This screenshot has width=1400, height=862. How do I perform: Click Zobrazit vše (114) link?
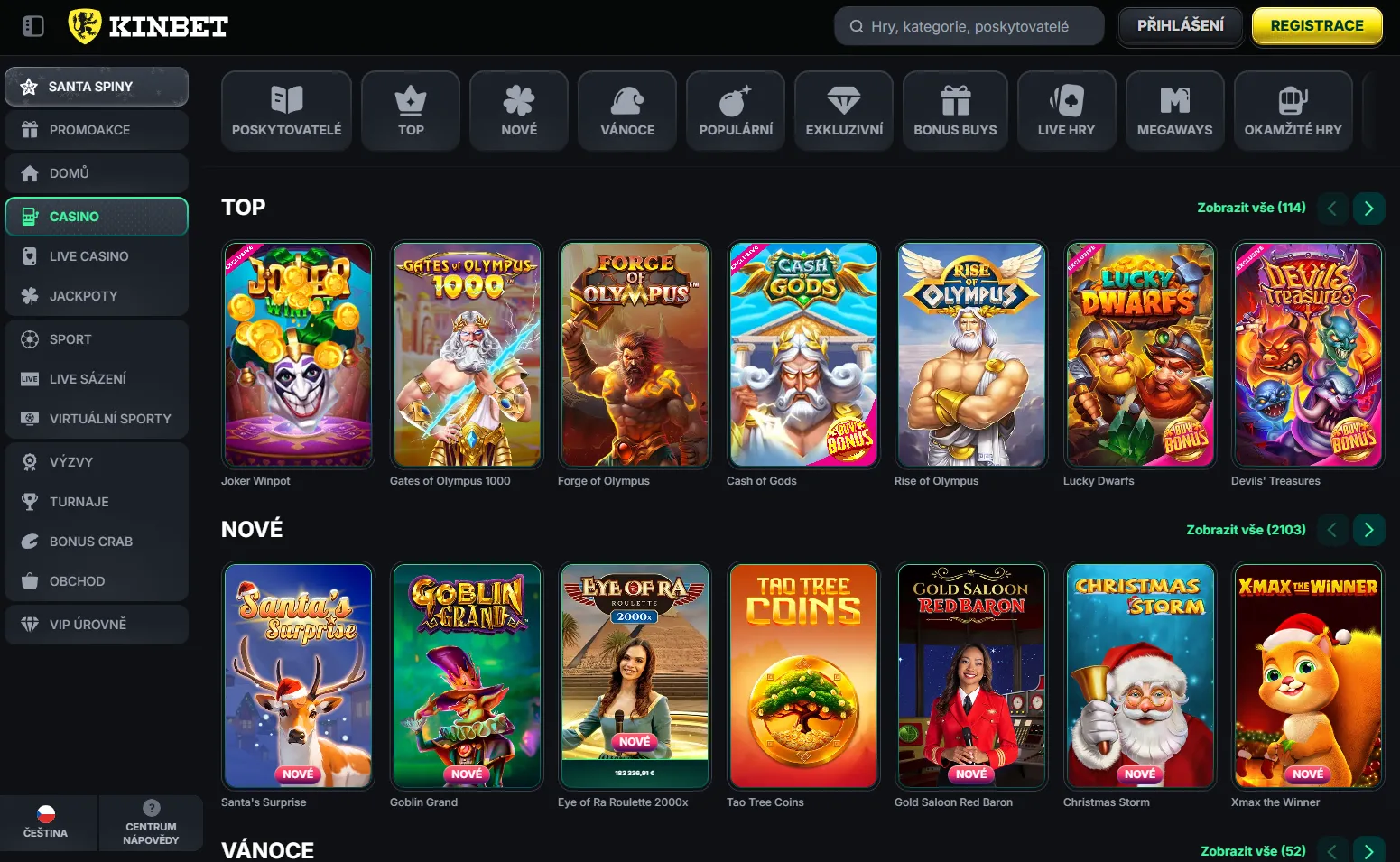1251,208
